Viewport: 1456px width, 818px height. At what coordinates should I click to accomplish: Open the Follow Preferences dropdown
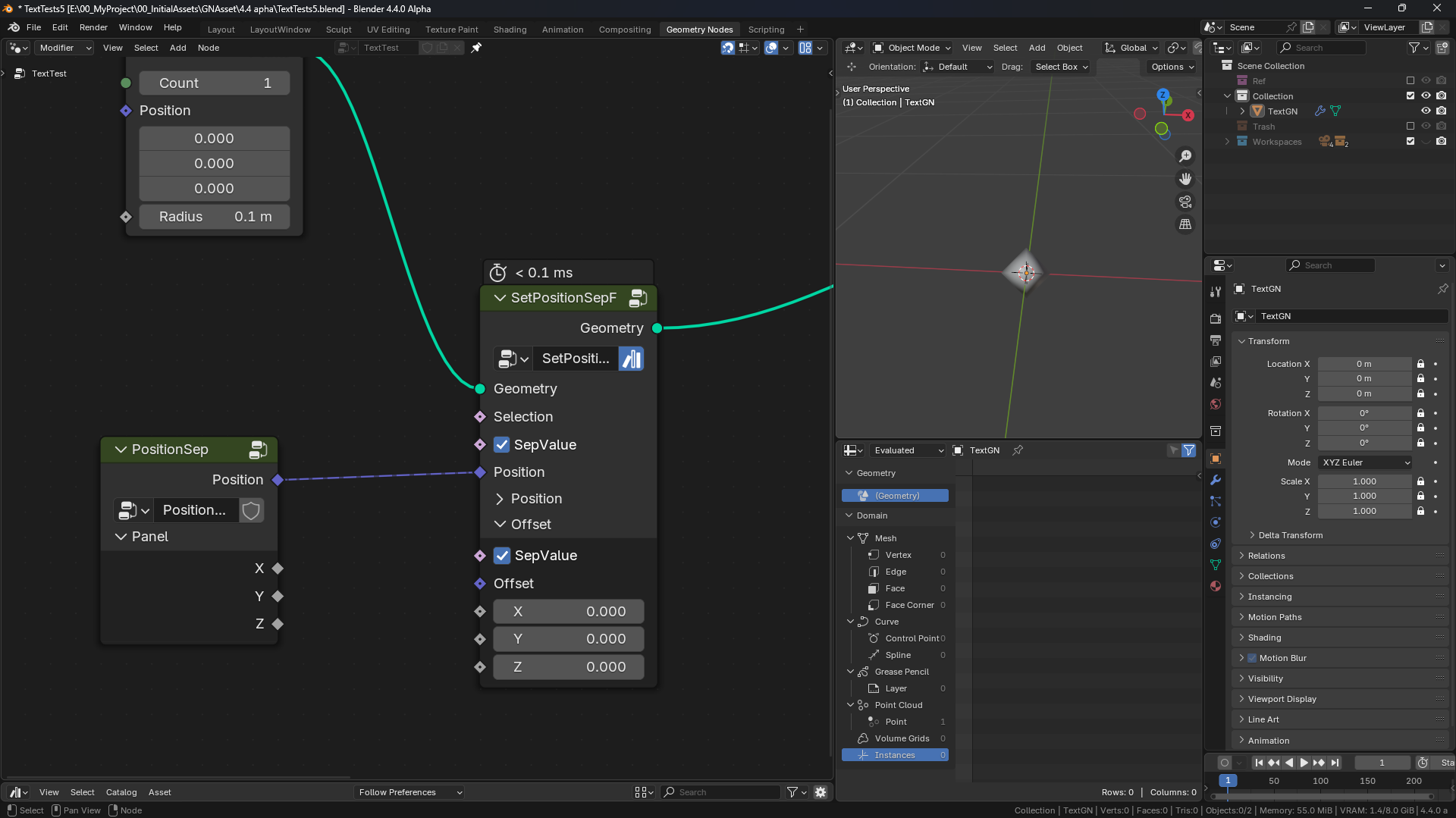point(409,792)
